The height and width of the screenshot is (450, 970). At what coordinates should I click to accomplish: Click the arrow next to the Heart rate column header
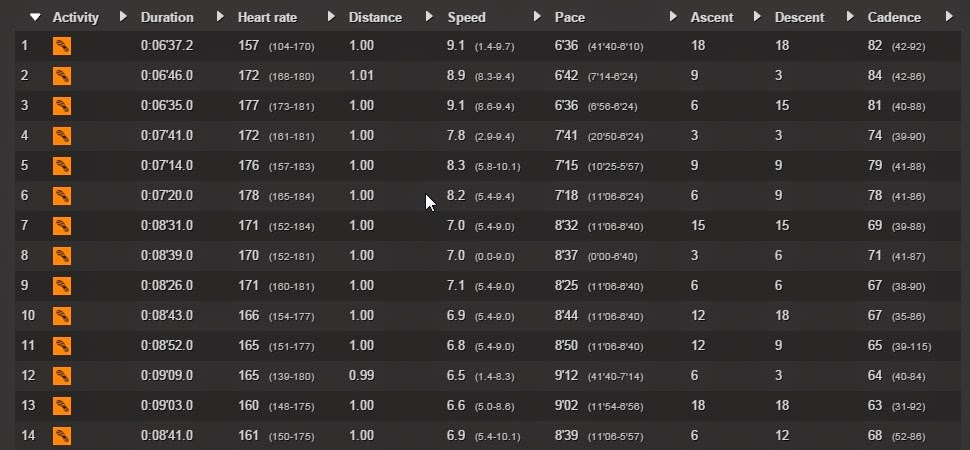point(331,17)
